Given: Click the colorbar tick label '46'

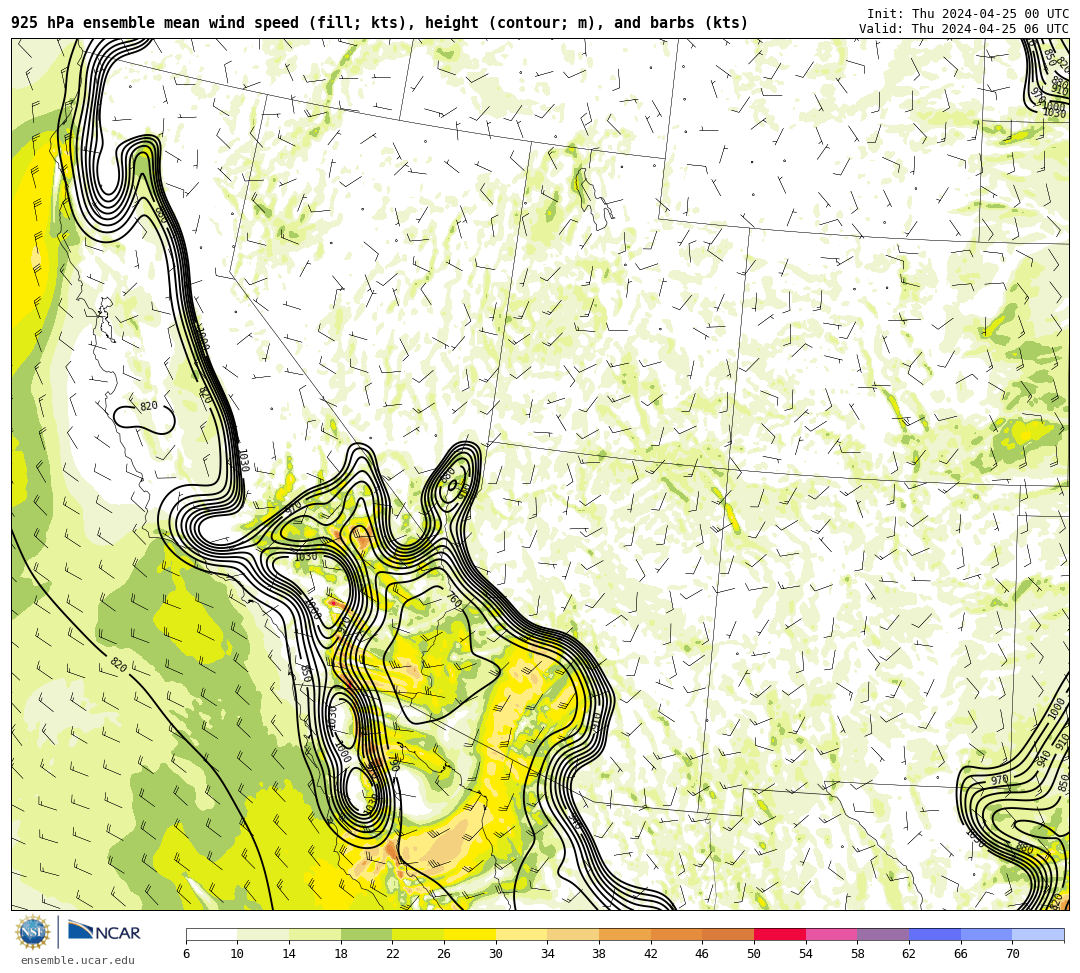Looking at the screenshot, I should pos(703,954).
